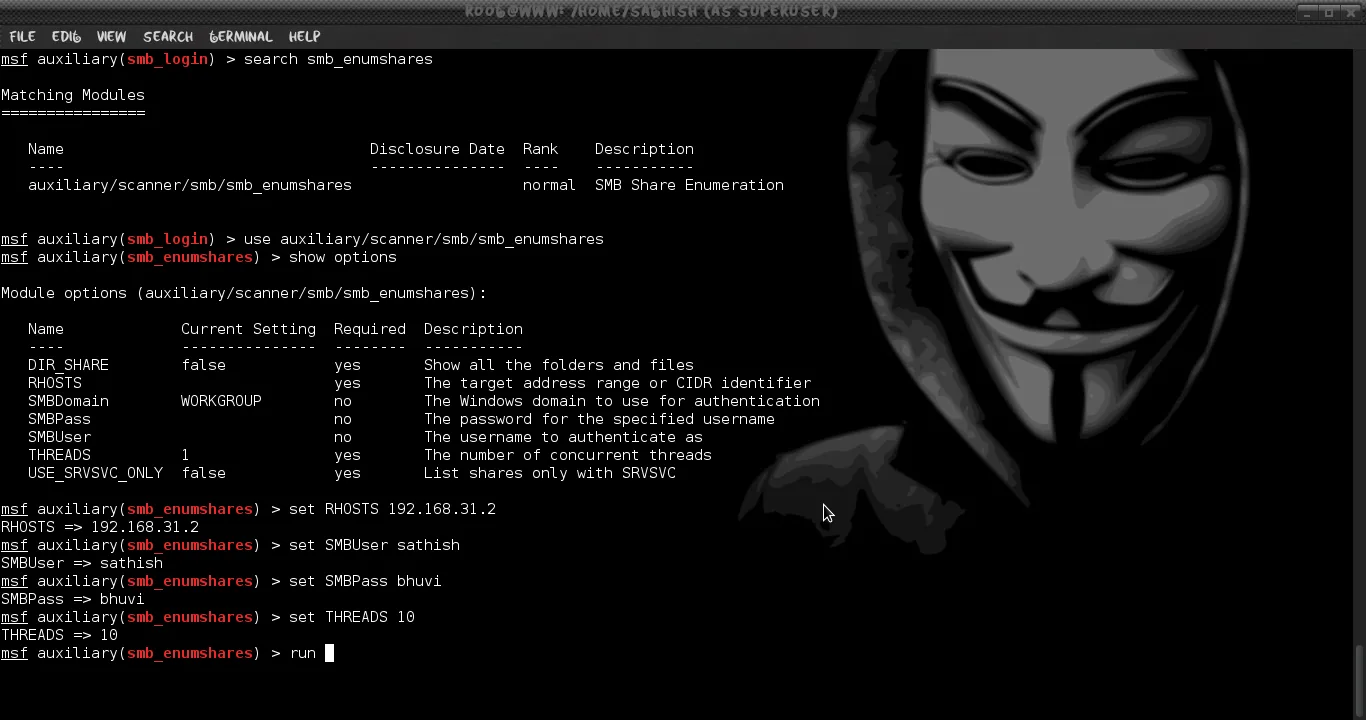
Task: Click the 'USE_SRVSVC_ONLY' option name
Action: (x=95, y=473)
